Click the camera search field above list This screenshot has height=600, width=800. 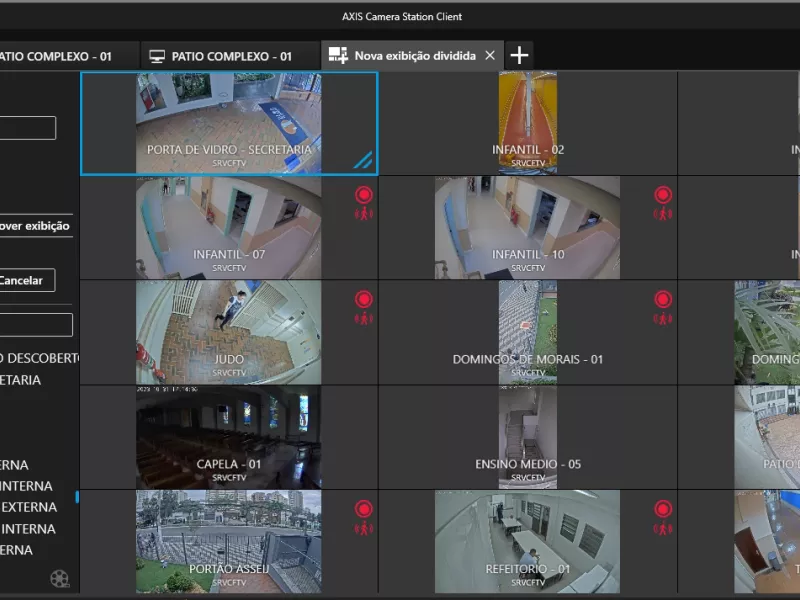point(36,325)
